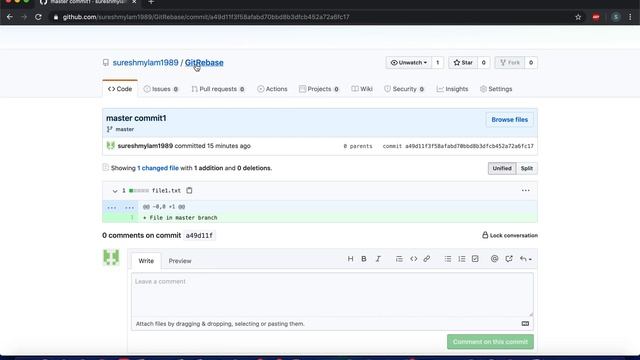Click the red browser extension icon
The image size is (640, 360).
click(x=596, y=17)
